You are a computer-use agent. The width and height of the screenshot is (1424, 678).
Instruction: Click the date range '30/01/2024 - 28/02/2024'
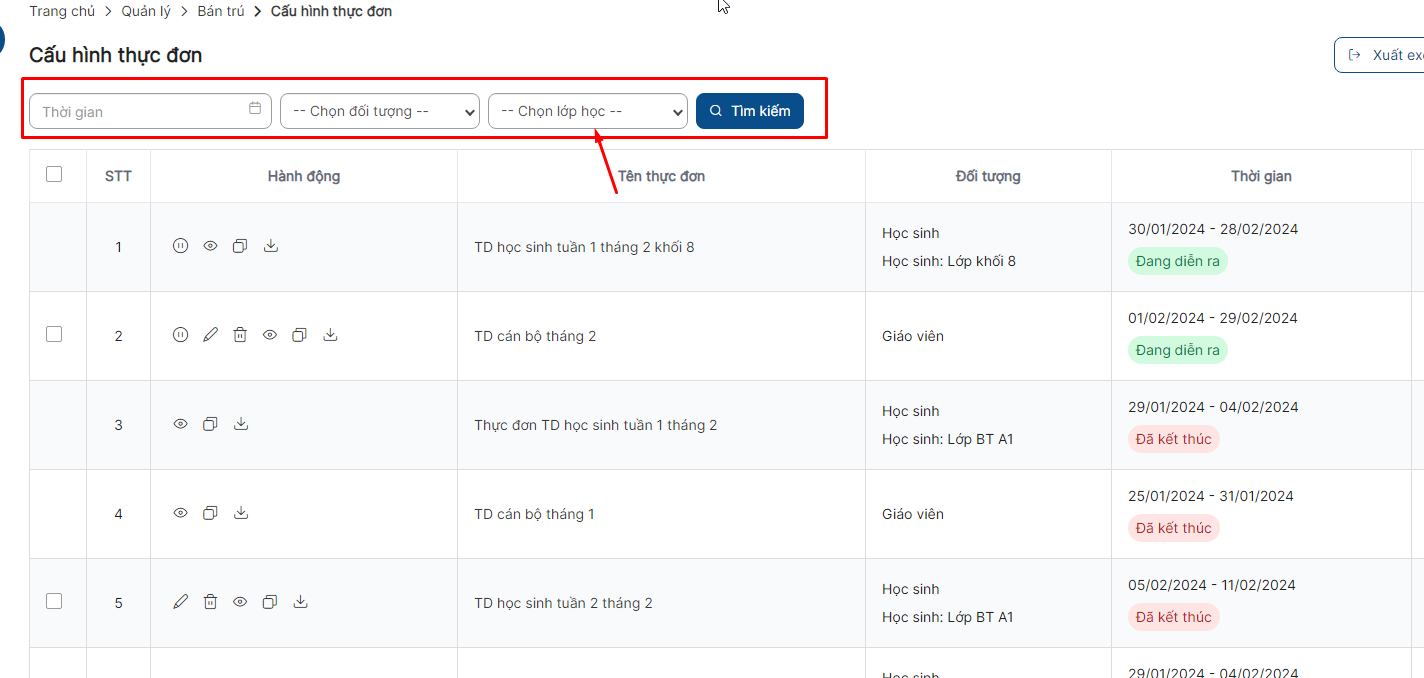(x=1213, y=229)
